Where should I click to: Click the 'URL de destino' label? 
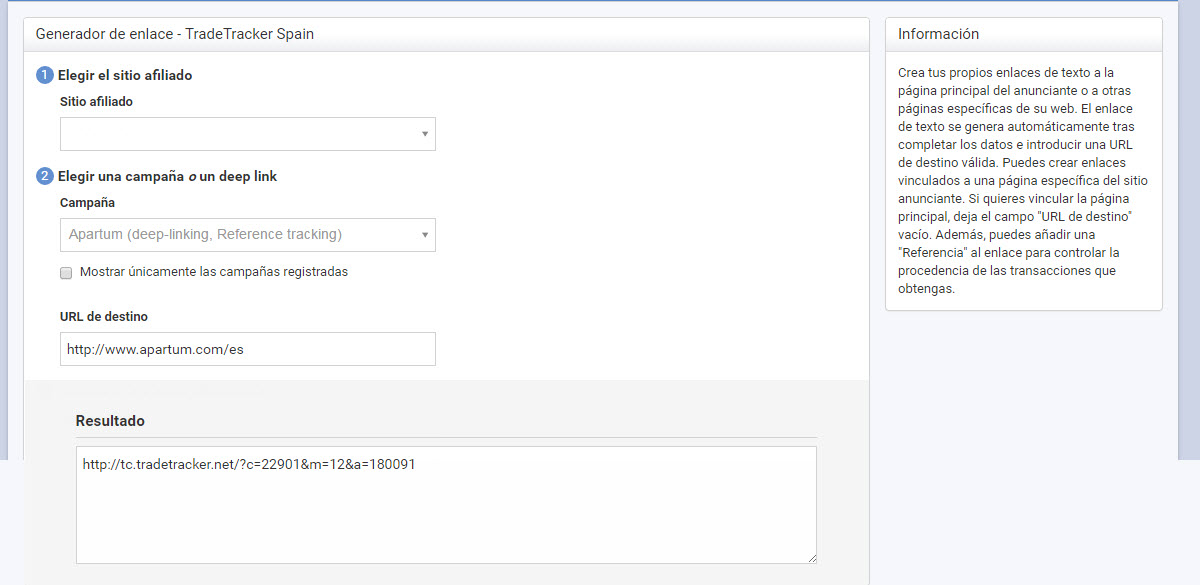pyautogui.click(x=104, y=316)
